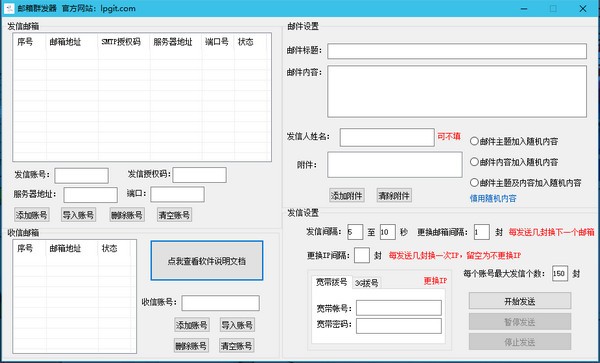Click 状态 column header in sender table
Screen dimensions: 600x363
coord(250,42)
